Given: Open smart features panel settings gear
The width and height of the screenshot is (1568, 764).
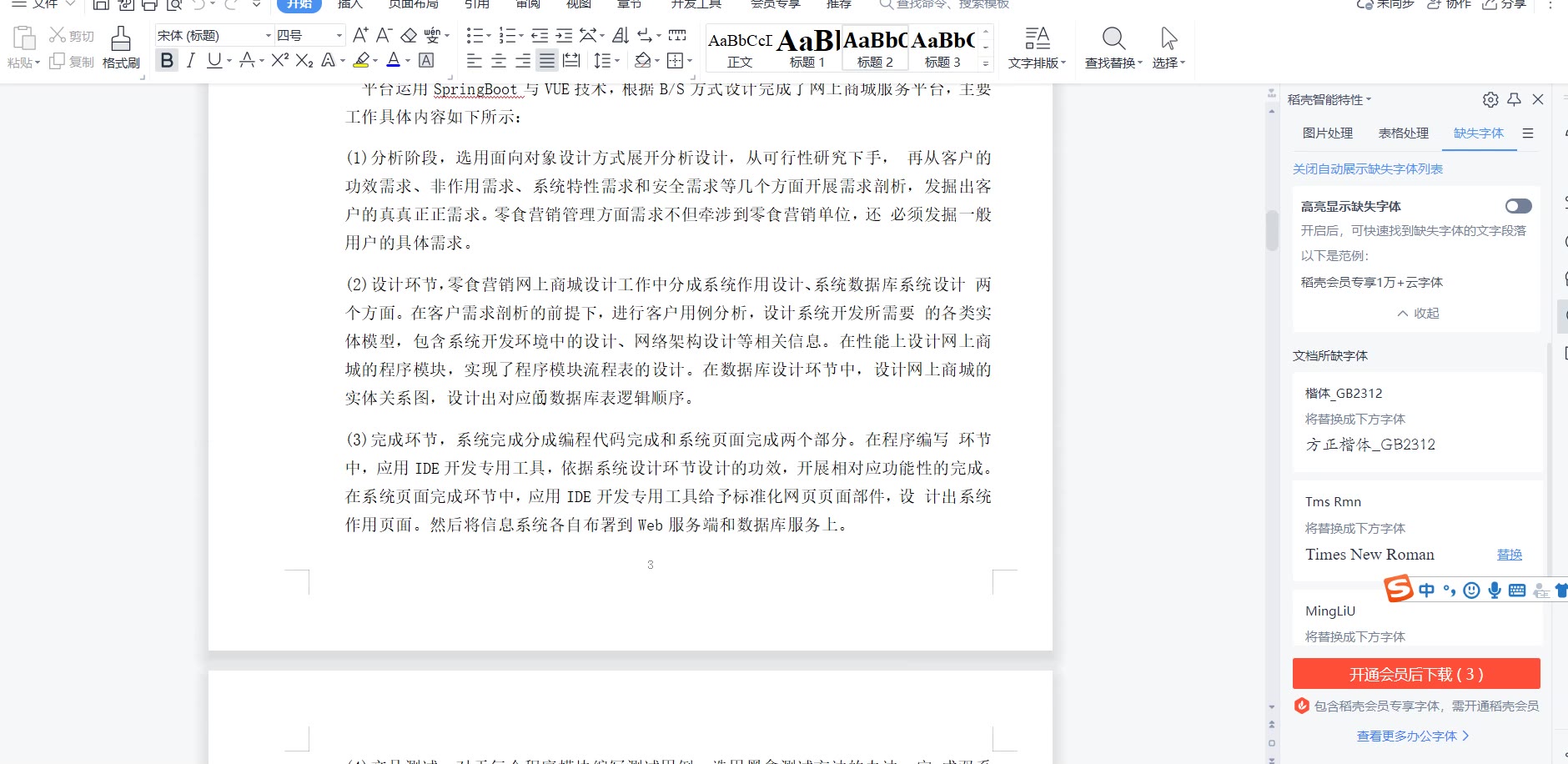Looking at the screenshot, I should [x=1490, y=99].
